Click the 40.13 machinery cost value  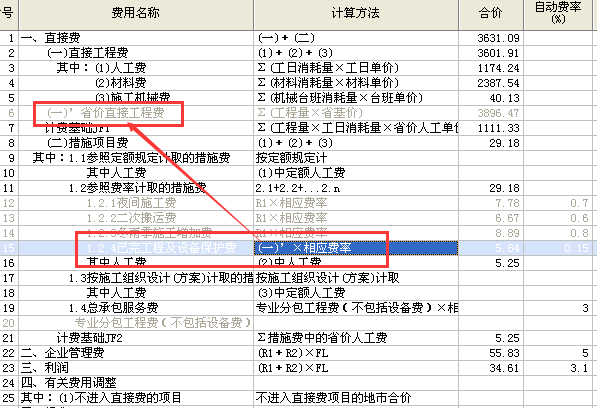504,98
